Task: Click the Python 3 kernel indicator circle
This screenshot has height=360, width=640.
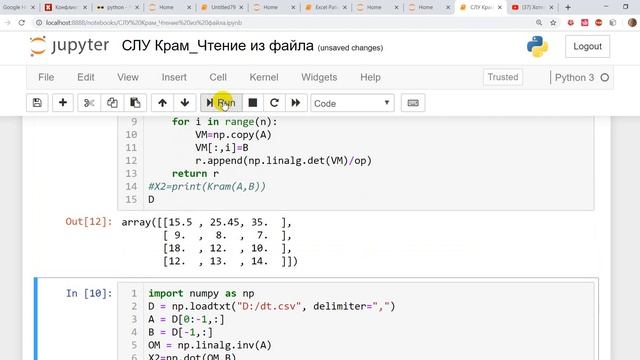Action: (x=605, y=78)
